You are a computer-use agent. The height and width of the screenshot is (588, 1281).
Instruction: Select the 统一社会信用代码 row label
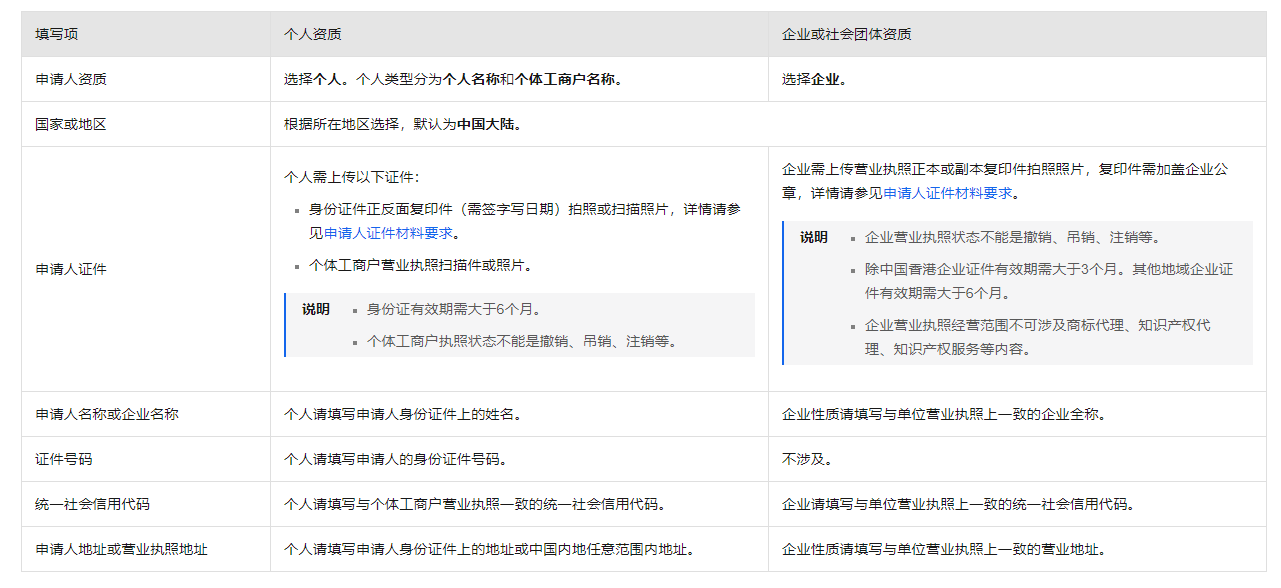point(92,504)
